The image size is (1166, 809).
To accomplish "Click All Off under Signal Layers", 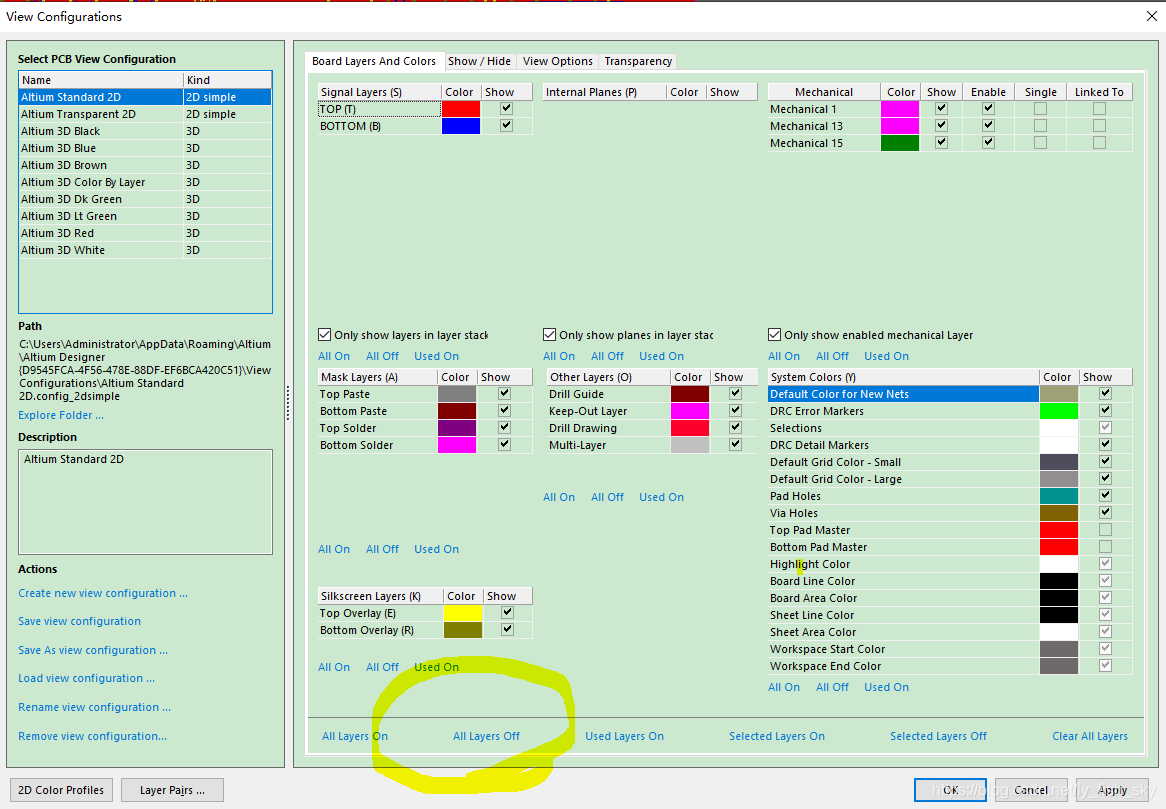I will click(x=382, y=356).
